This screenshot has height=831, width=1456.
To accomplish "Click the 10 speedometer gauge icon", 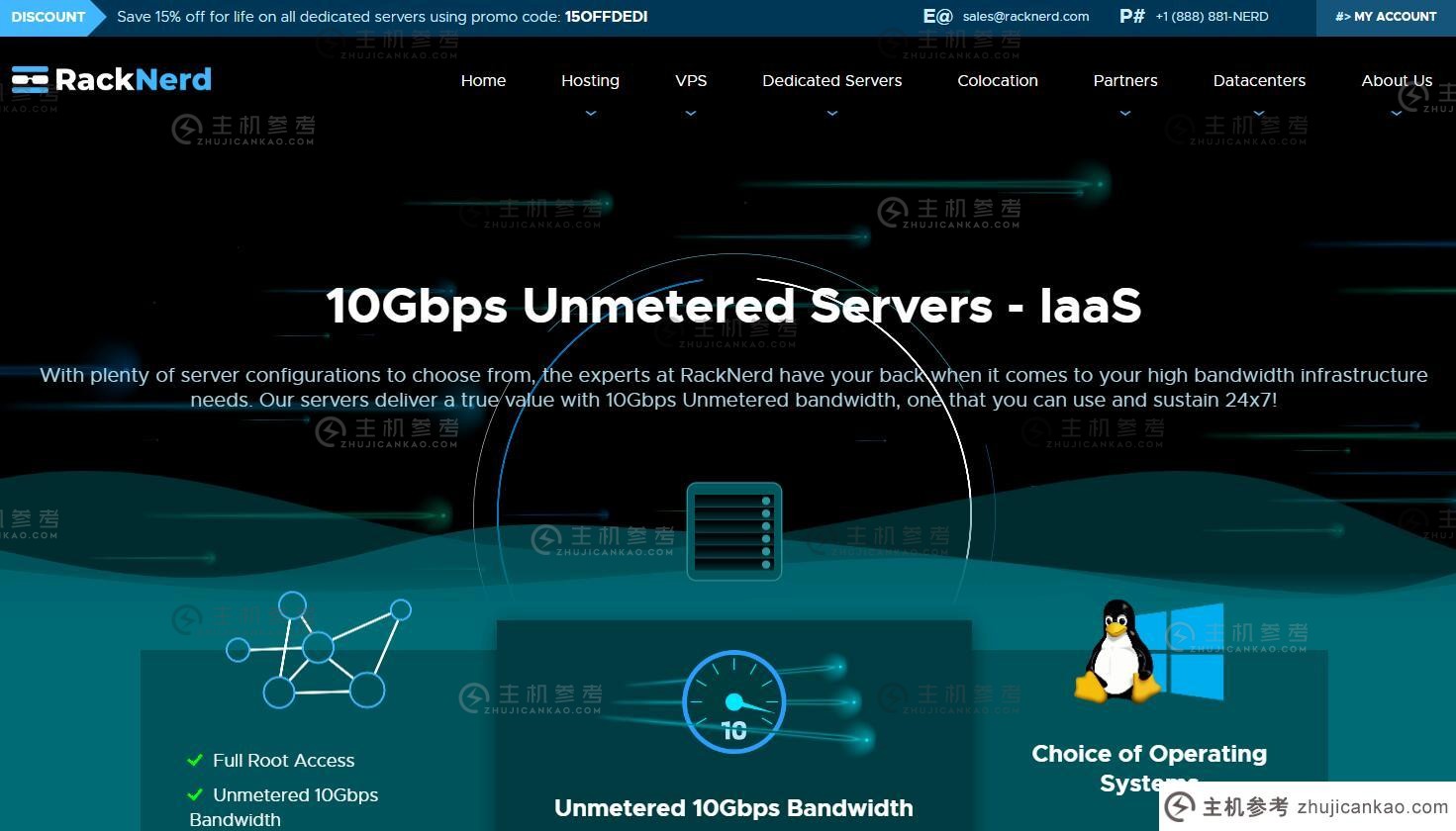I will (733, 701).
